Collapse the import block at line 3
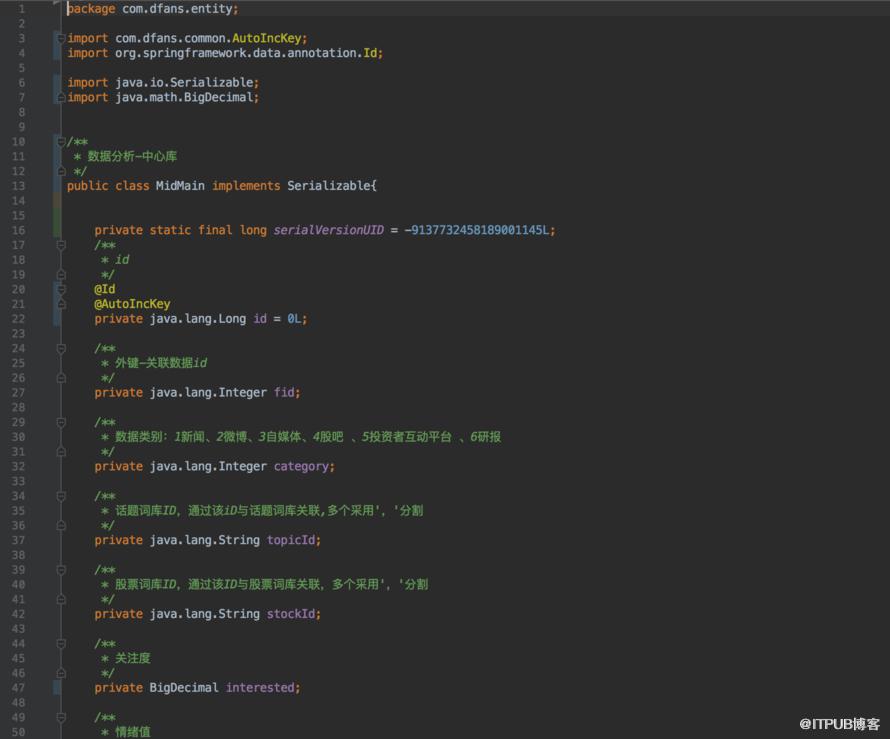The width and height of the screenshot is (890, 739). pyautogui.click(x=61, y=38)
